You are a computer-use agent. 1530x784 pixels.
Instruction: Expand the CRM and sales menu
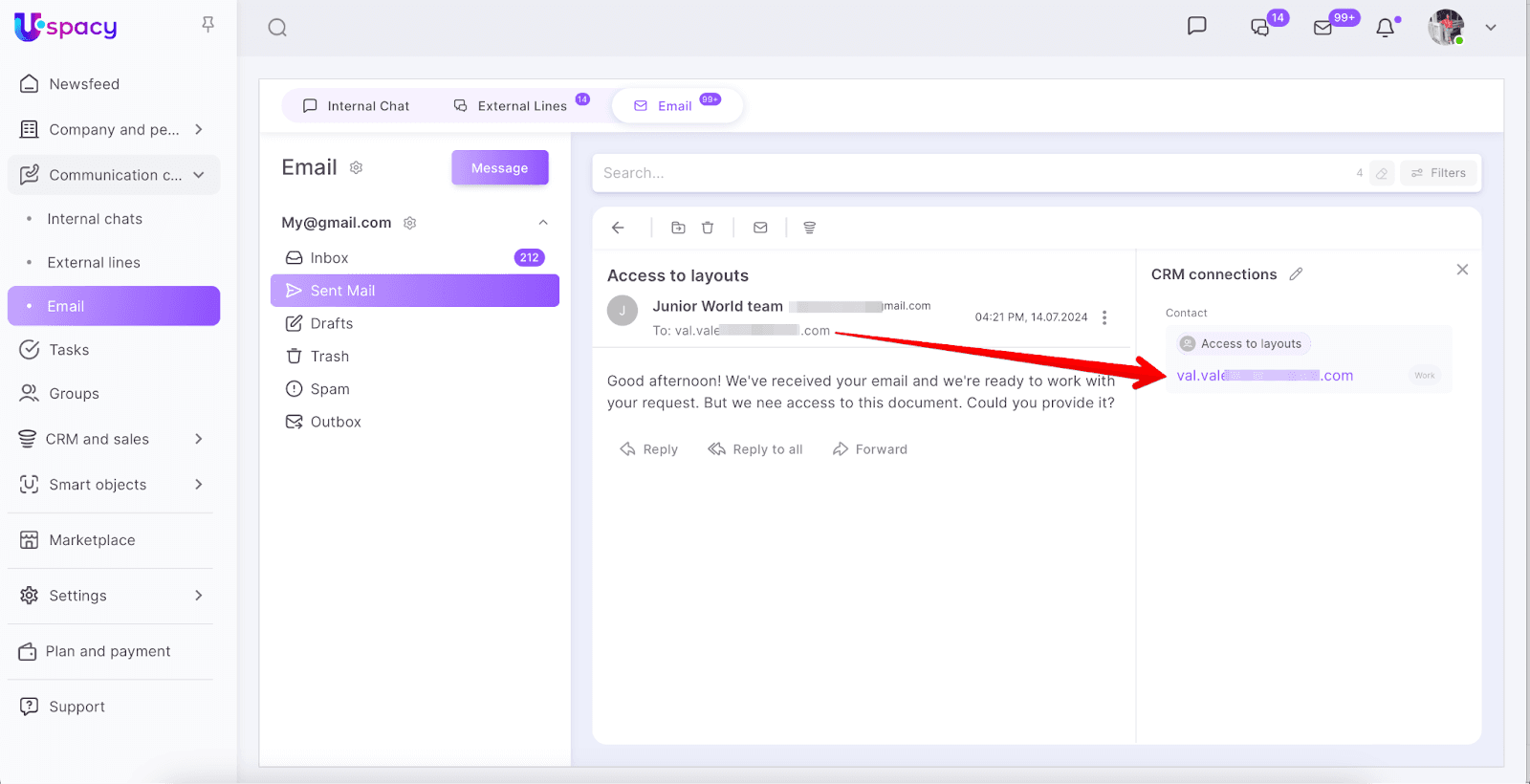[199, 439]
